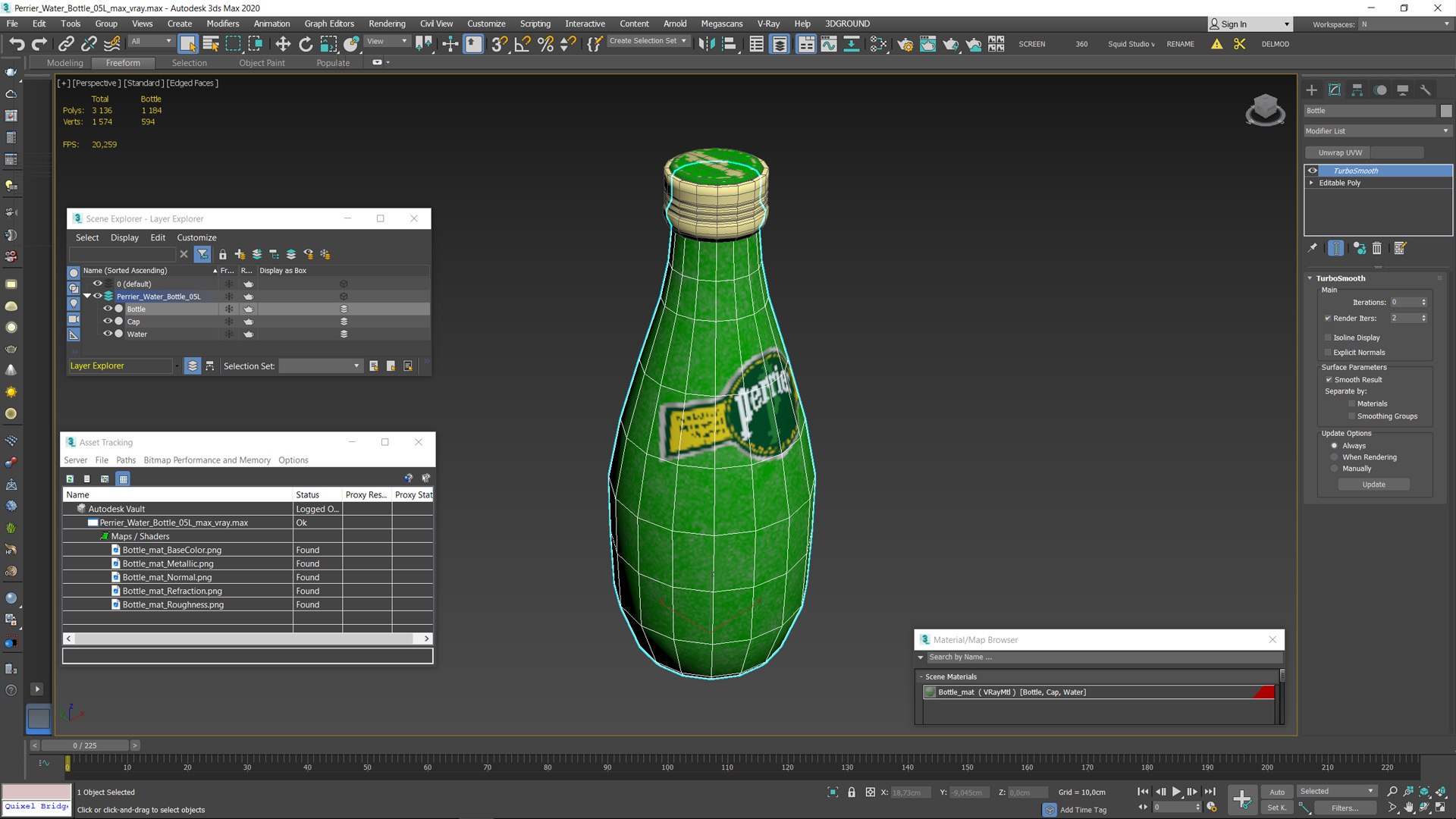The height and width of the screenshot is (819, 1456).
Task: Click Zoom Extents Selected icon
Action: click(1423, 792)
